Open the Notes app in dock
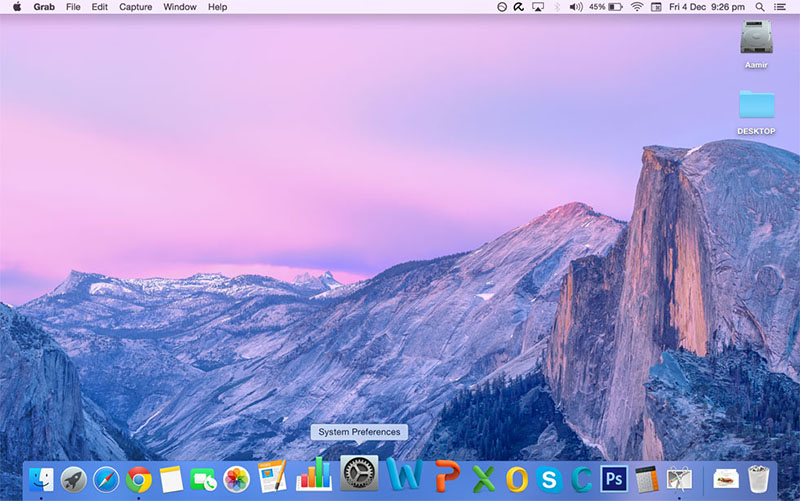 [x=171, y=480]
